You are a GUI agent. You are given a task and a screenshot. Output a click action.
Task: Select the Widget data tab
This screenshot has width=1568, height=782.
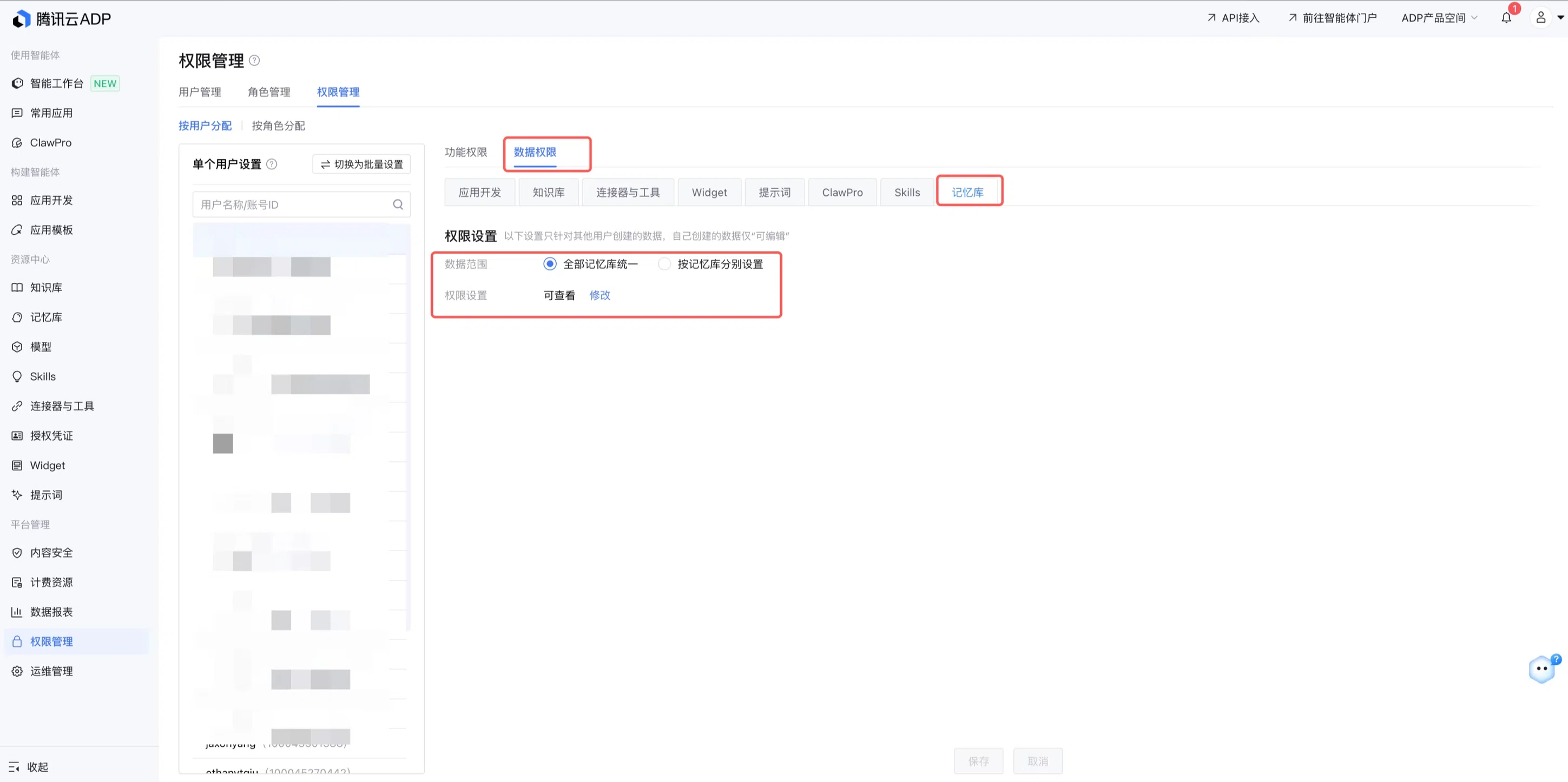[x=710, y=193]
